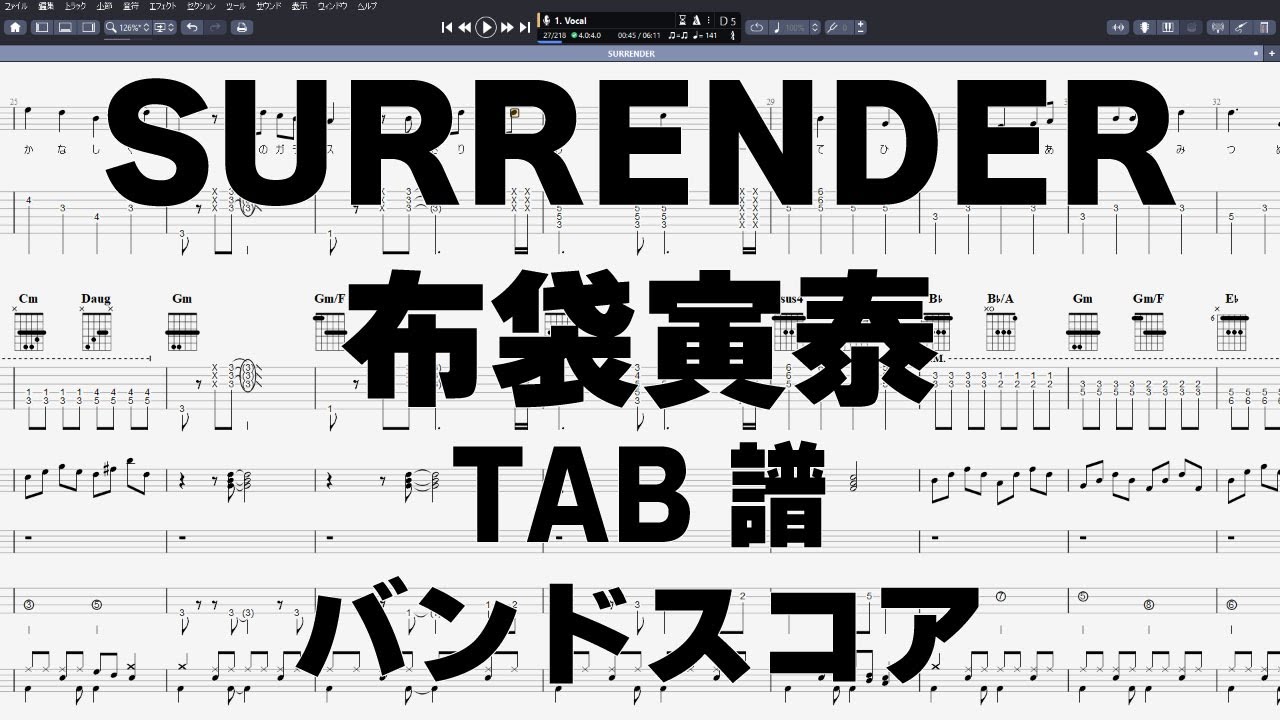Toggle loop playback

click(x=757, y=28)
